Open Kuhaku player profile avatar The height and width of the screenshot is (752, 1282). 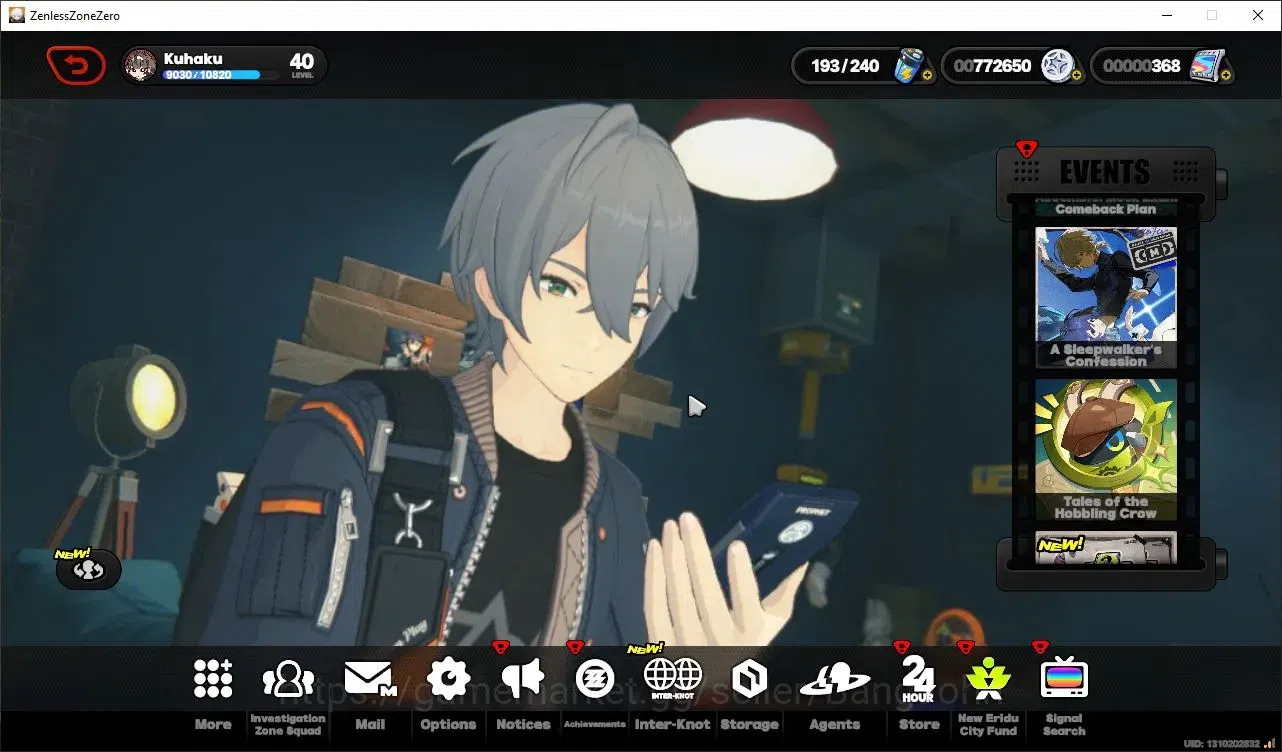pyautogui.click(x=140, y=66)
